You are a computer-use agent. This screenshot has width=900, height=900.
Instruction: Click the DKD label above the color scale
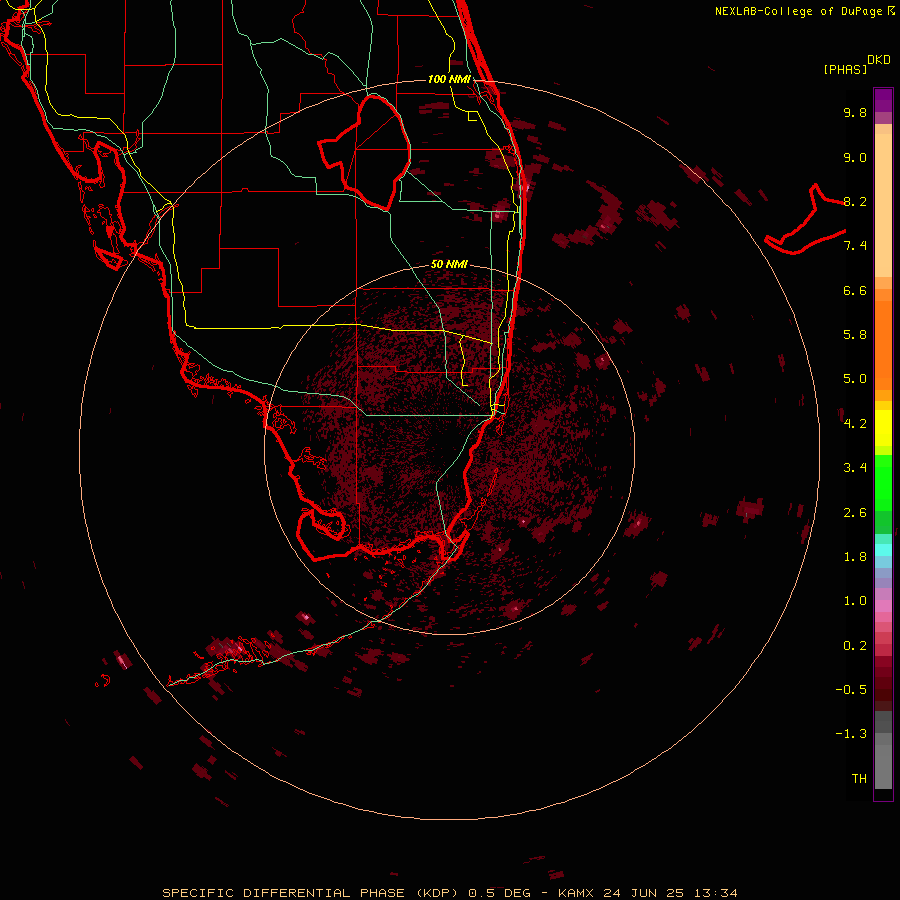pos(879,60)
